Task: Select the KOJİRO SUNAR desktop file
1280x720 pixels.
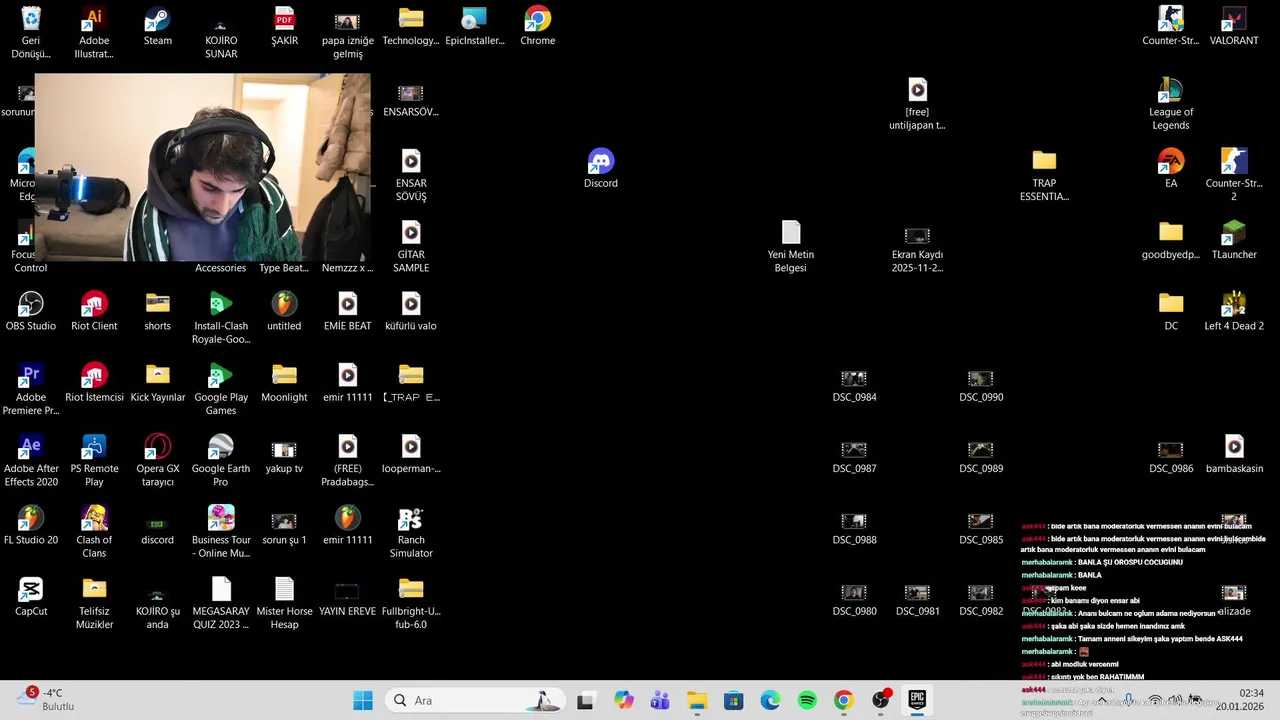Action: coord(221,33)
